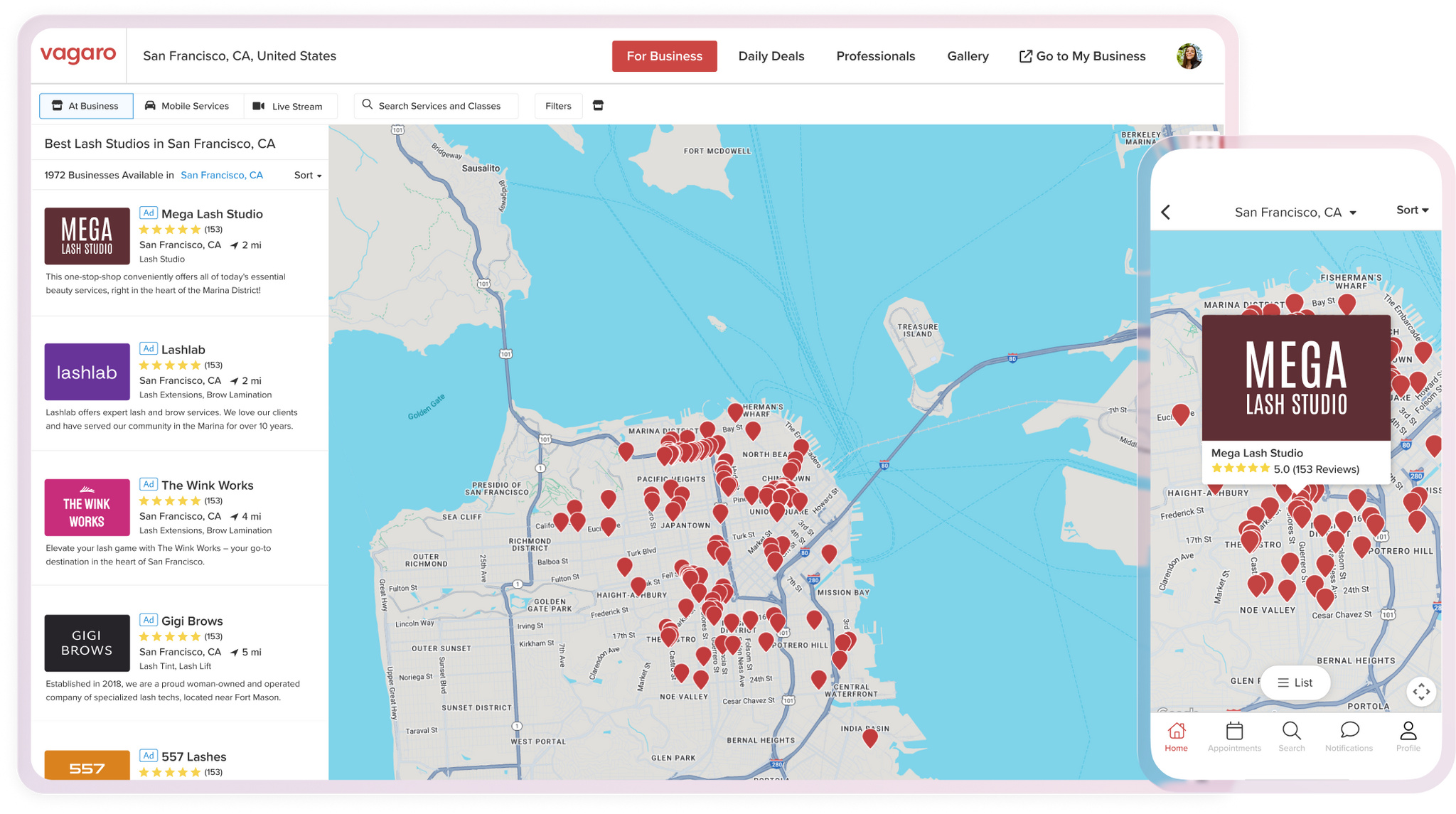Open the Sort dropdown on the phone

(x=1412, y=210)
